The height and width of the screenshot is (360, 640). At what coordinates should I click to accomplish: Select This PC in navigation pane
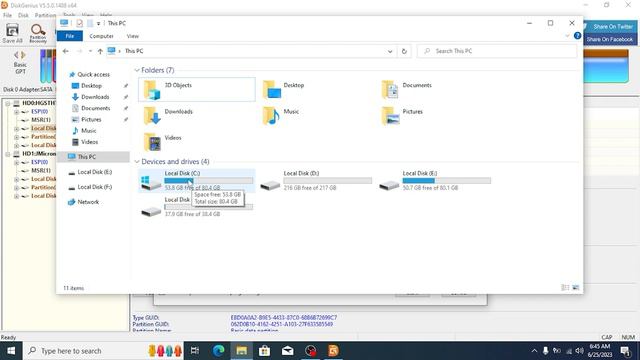93,157
